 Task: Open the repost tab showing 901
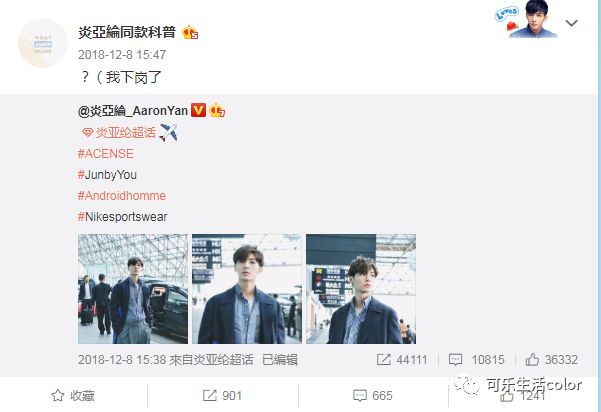point(222,396)
